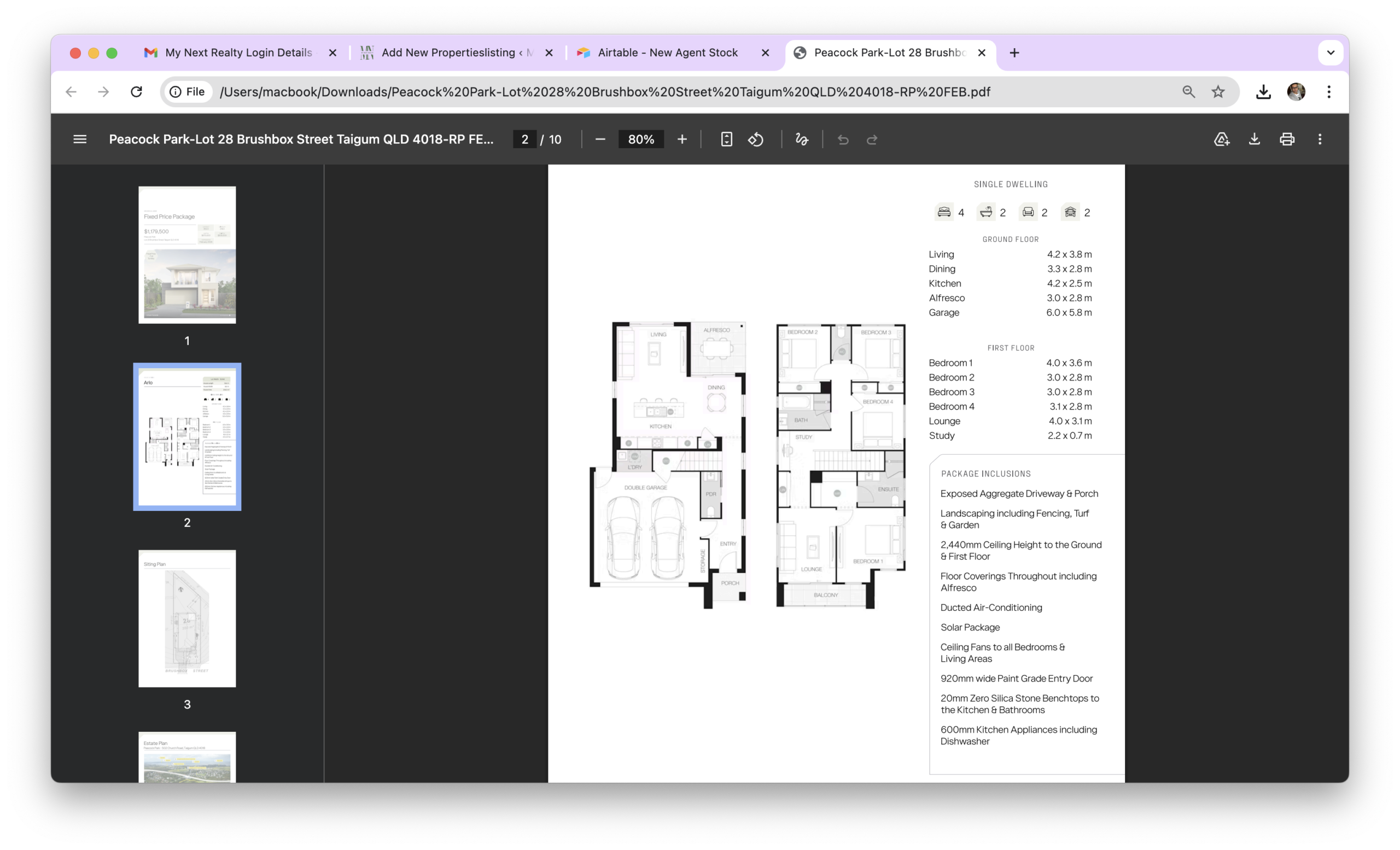1400x850 pixels.
Task: Expand the tab search chevron
Action: (1331, 53)
